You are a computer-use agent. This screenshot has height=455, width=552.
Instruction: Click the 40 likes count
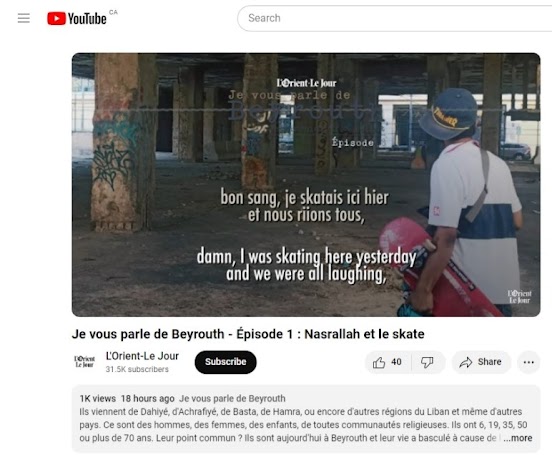pos(396,362)
